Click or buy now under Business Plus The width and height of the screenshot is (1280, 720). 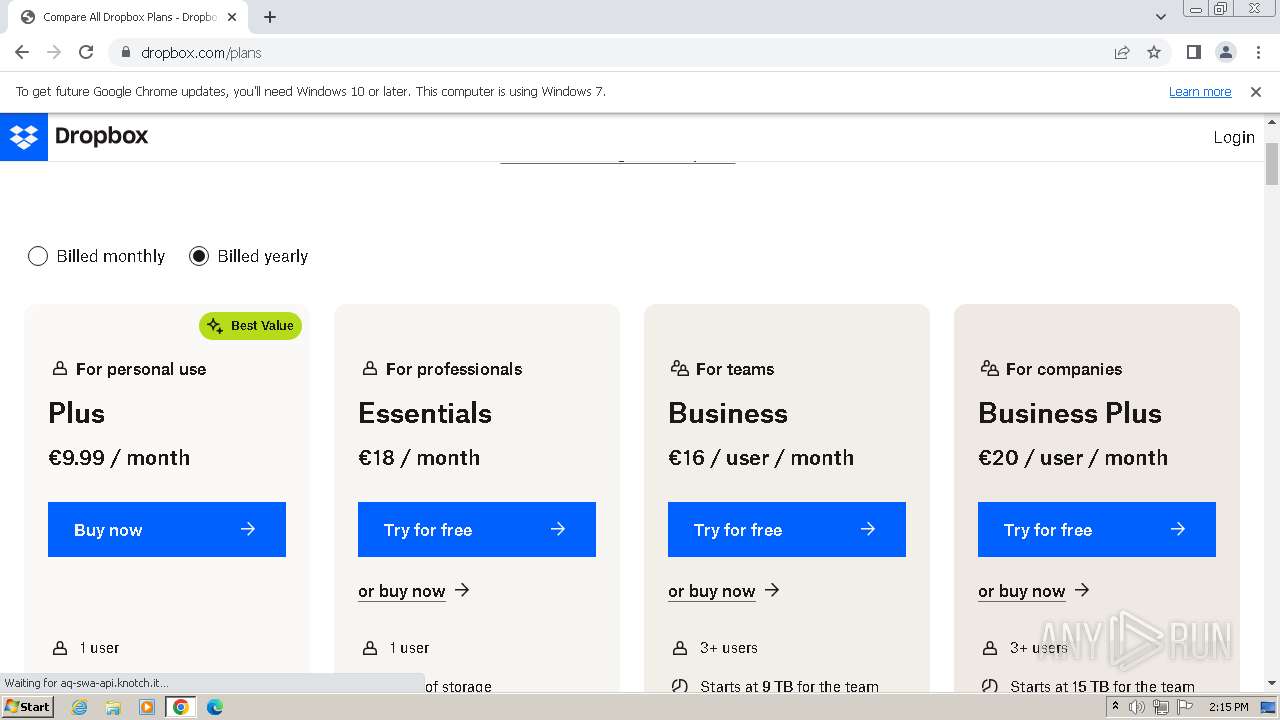click(1034, 591)
